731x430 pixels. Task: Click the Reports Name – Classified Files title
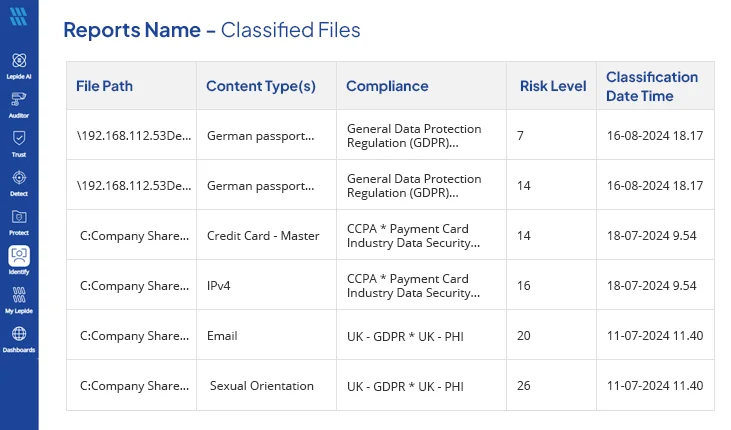point(212,30)
